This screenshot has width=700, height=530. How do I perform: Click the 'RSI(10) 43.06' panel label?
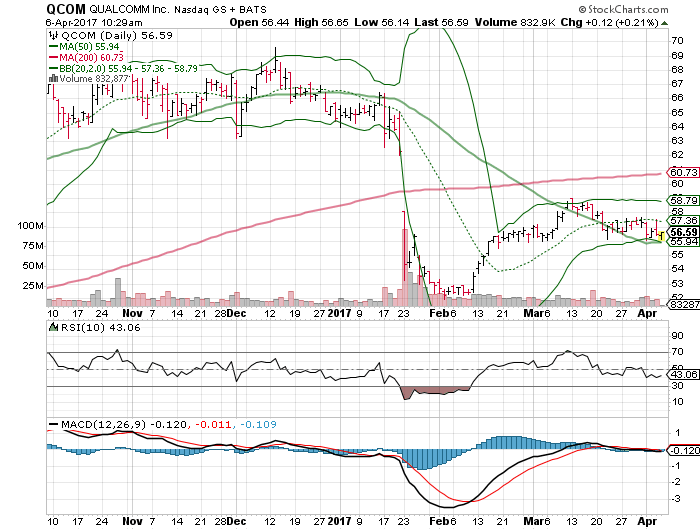[100, 327]
